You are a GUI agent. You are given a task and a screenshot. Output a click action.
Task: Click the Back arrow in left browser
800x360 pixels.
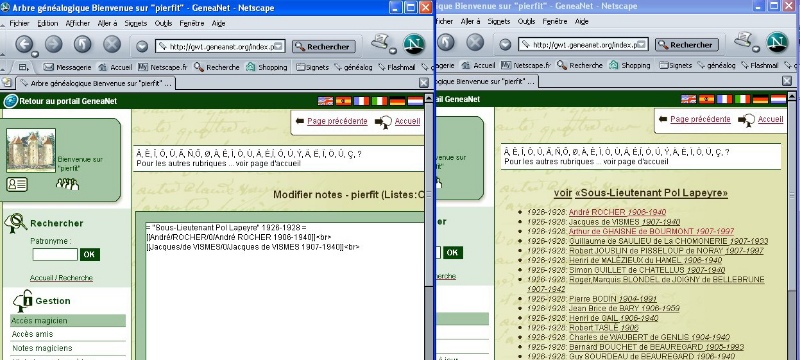24,44
